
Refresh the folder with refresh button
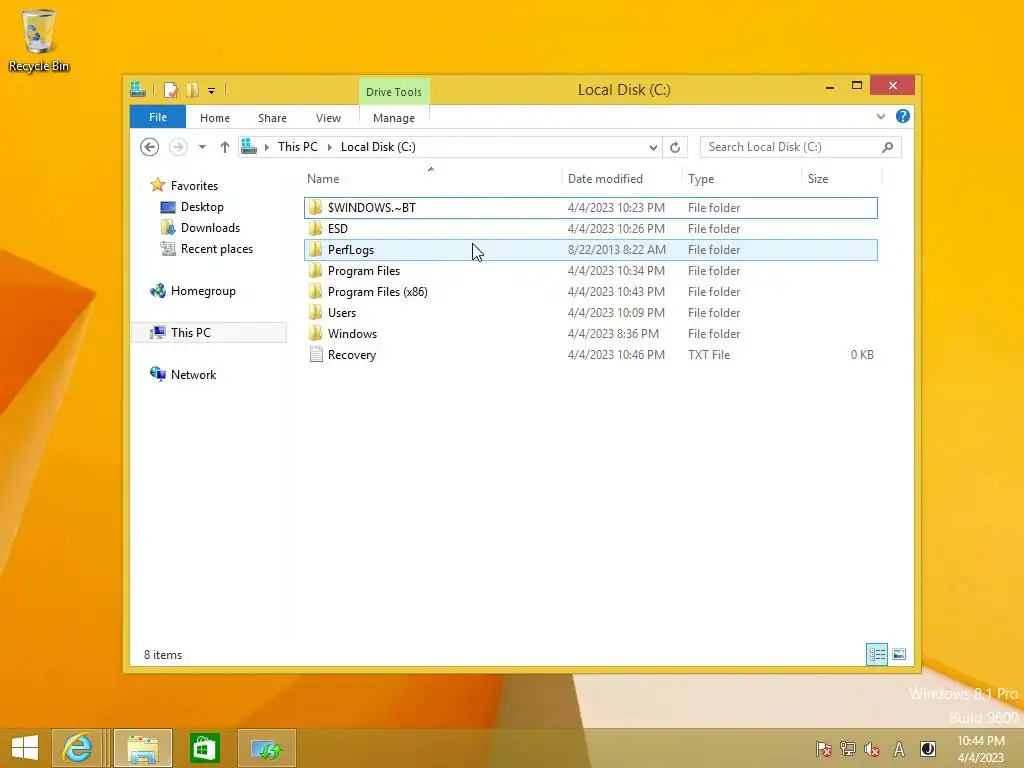675,147
